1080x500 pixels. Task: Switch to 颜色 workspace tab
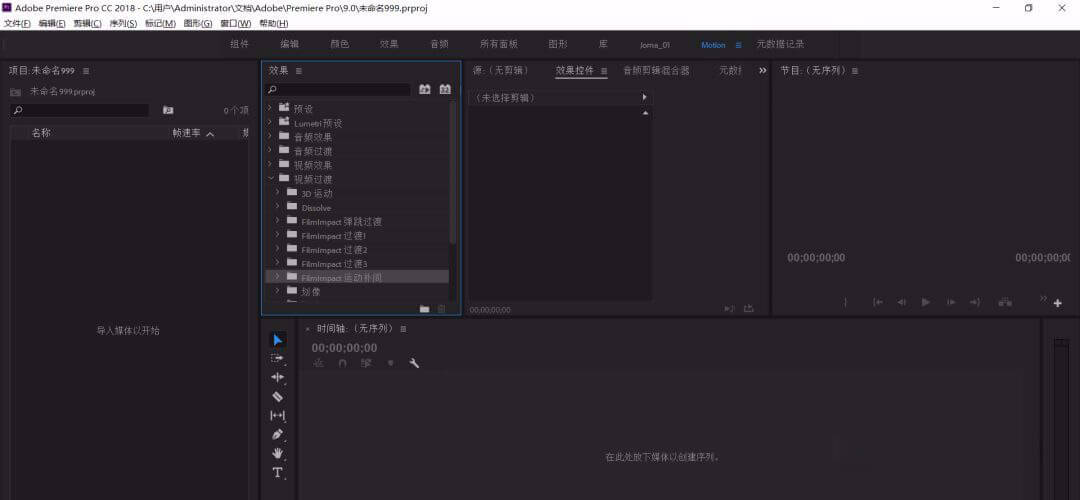click(340, 44)
